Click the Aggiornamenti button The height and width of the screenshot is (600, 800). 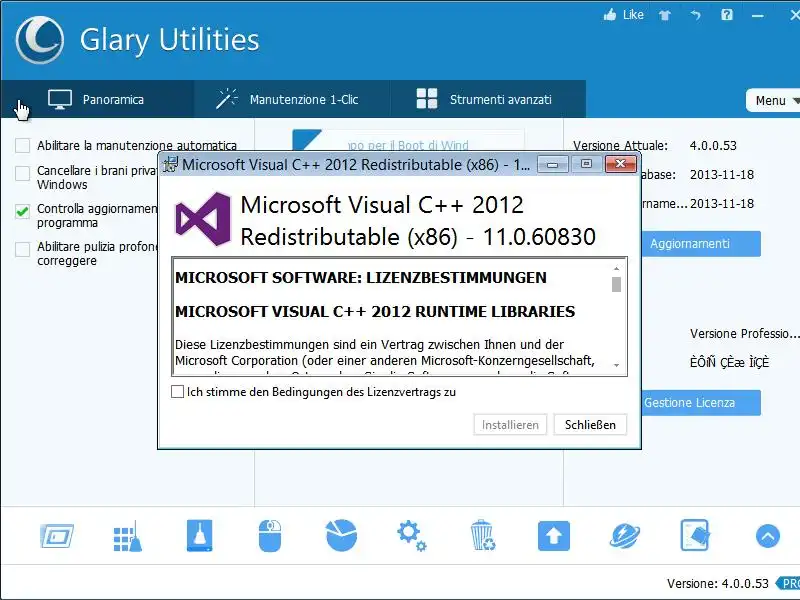tap(701, 244)
